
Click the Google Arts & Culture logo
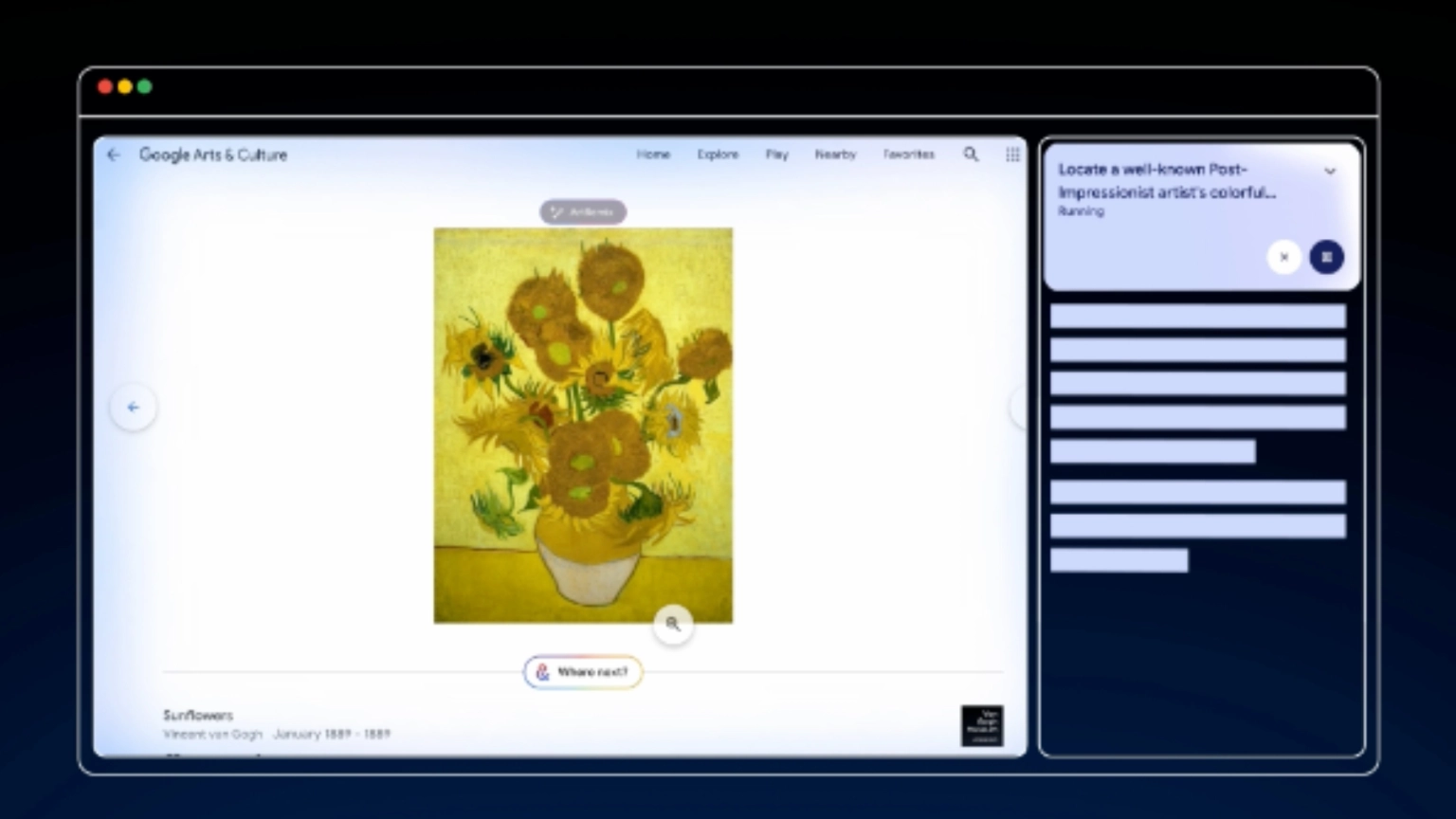click(x=213, y=155)
